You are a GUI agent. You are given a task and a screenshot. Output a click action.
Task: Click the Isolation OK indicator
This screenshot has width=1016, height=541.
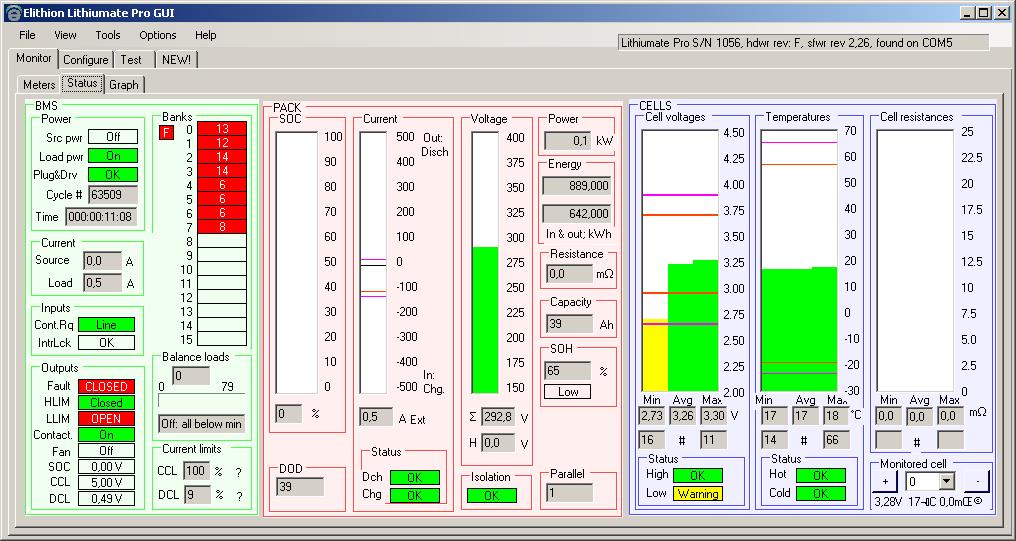coord(492,496)
